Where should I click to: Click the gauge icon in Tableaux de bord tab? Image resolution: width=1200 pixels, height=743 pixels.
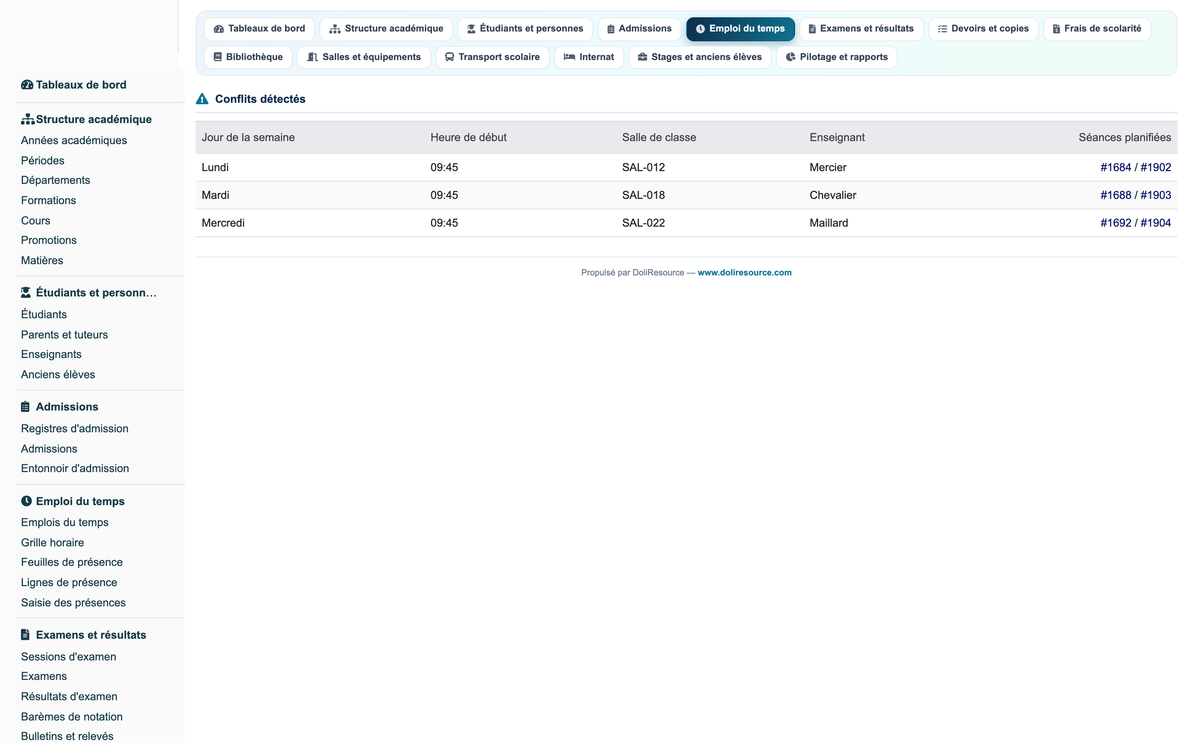point(219,29)
